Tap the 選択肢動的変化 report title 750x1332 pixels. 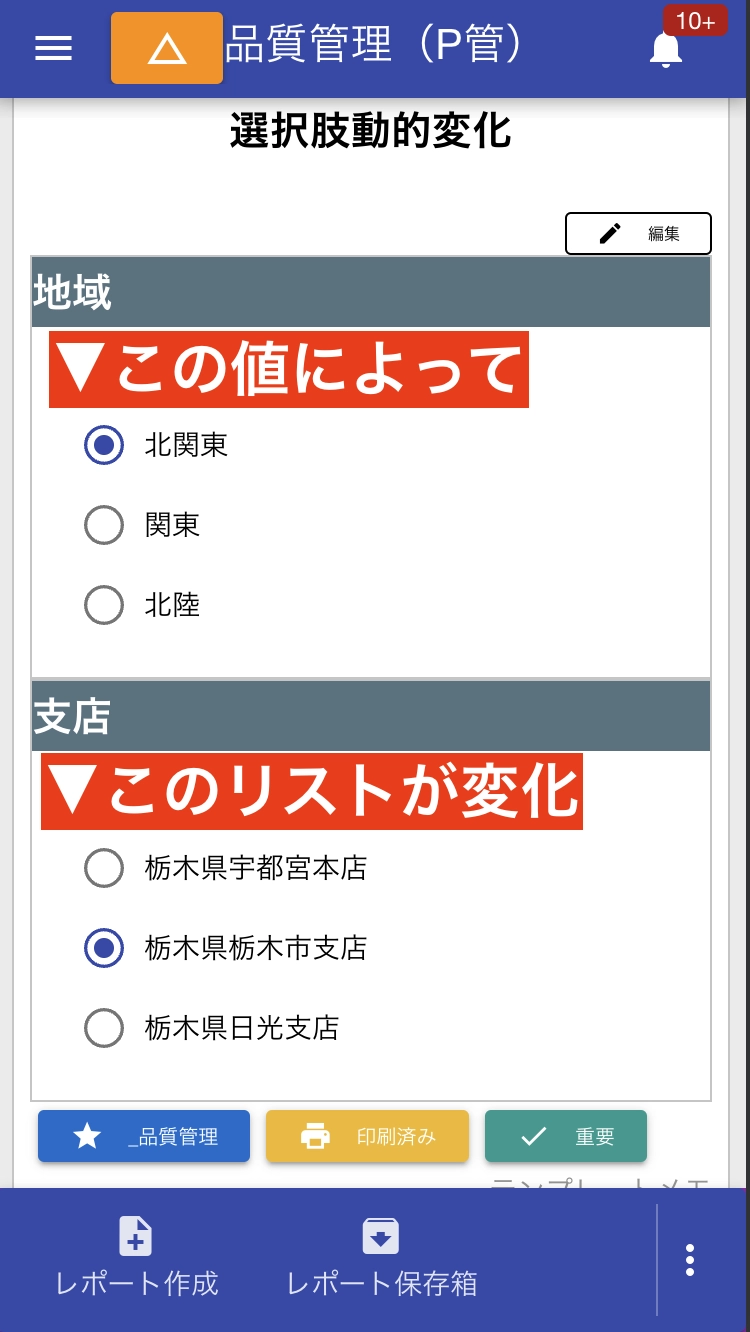point(368,132)
